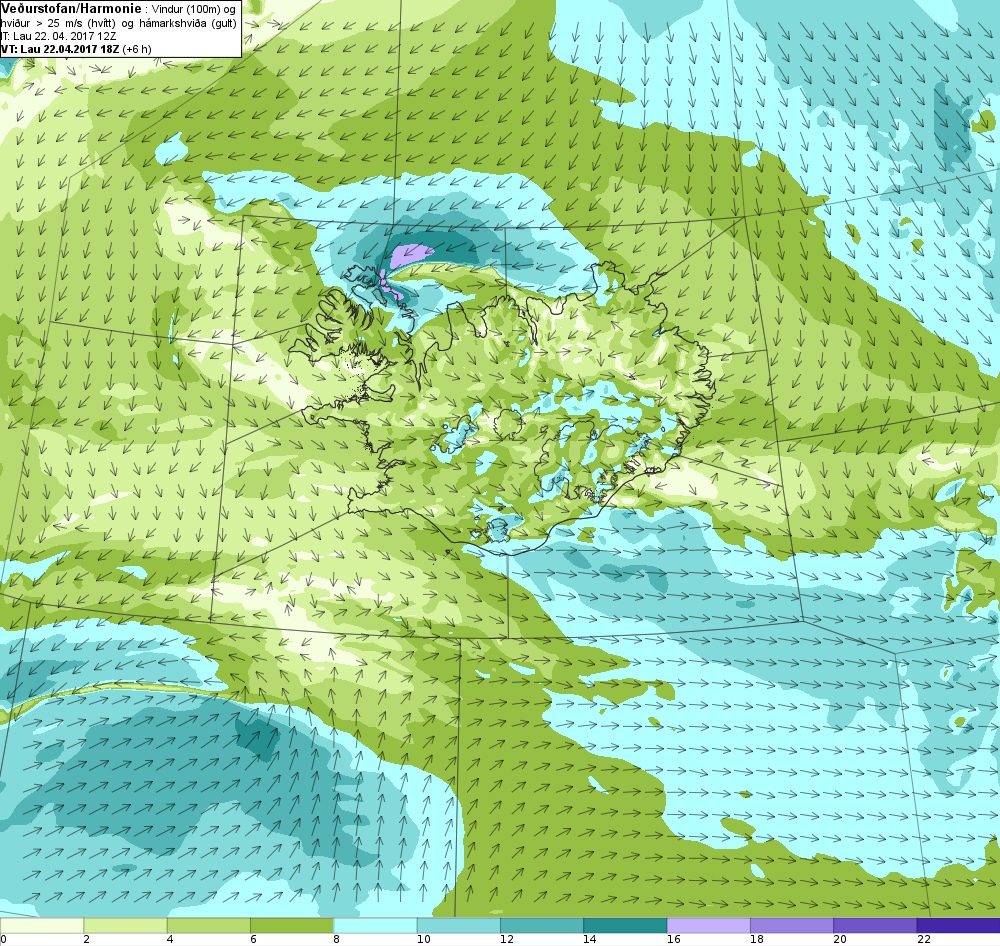1000x946 pixels.
Task: Click the 12-14 m/s teal legend swatch
Action: tap(541, 925)
